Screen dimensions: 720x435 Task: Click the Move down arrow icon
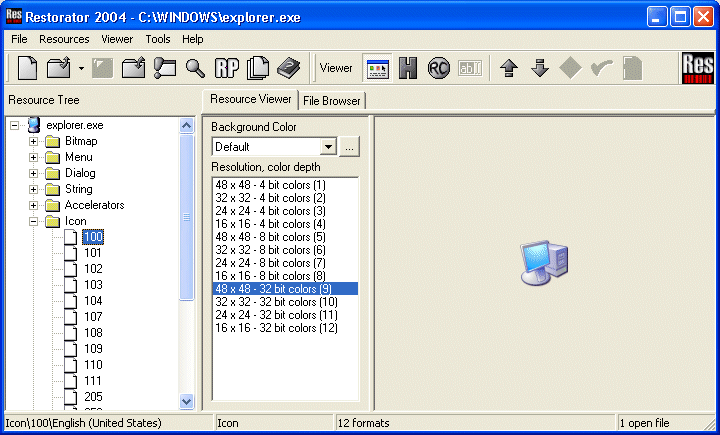[540, 68]
